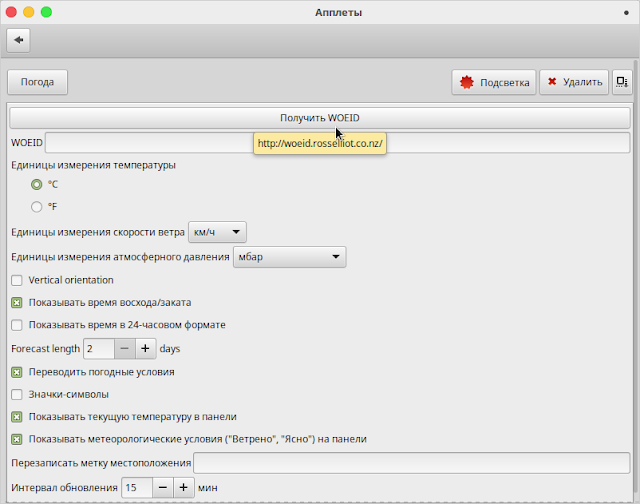Viewport: 640px width, 504px height.
Task: Click the Получить WOEID button
Action: 320,118
